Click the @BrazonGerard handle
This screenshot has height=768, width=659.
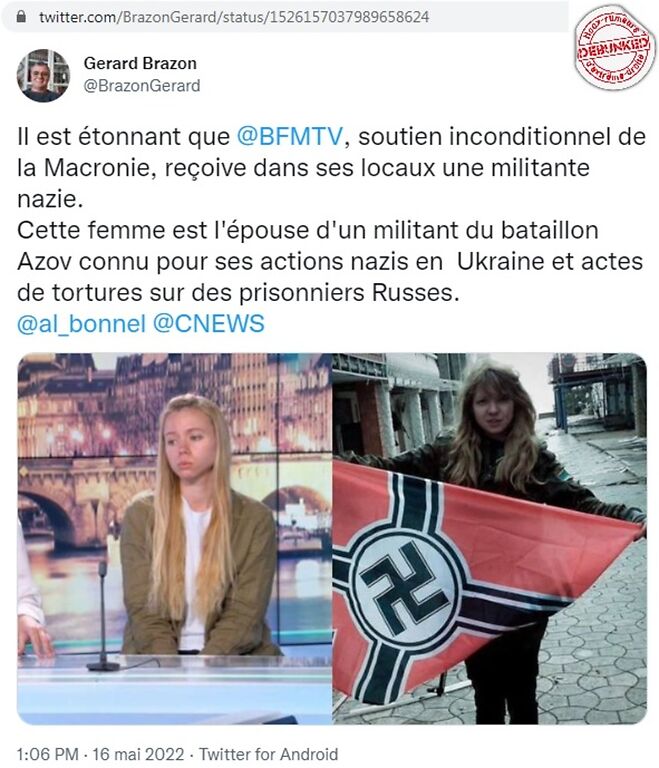pyautogui.click(x=142, y=86)
